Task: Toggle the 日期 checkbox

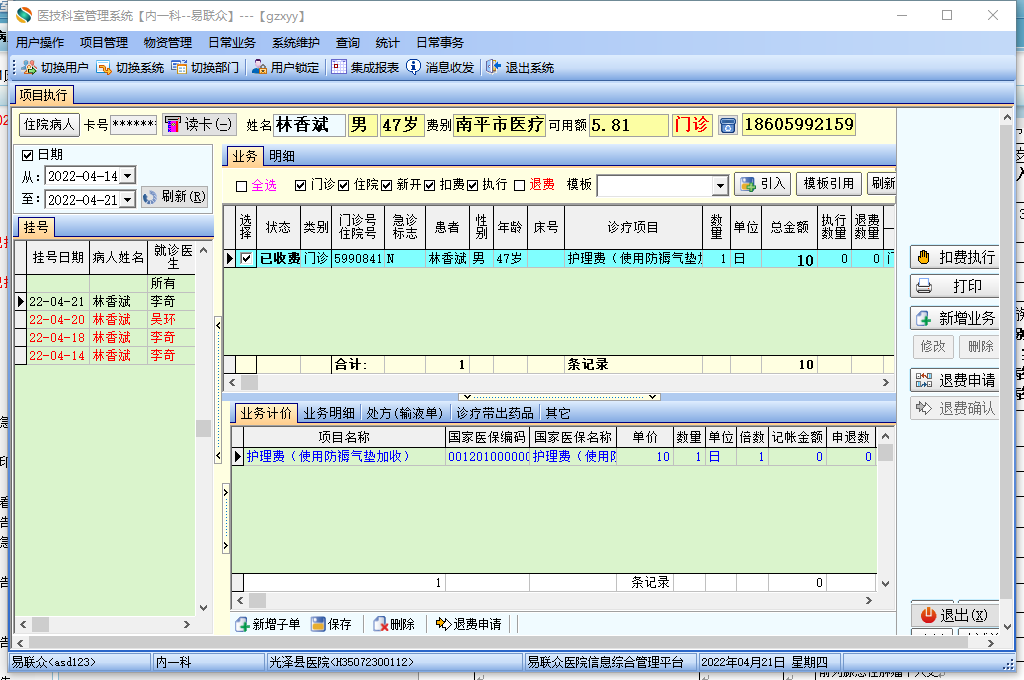Action: coord(27,155)
